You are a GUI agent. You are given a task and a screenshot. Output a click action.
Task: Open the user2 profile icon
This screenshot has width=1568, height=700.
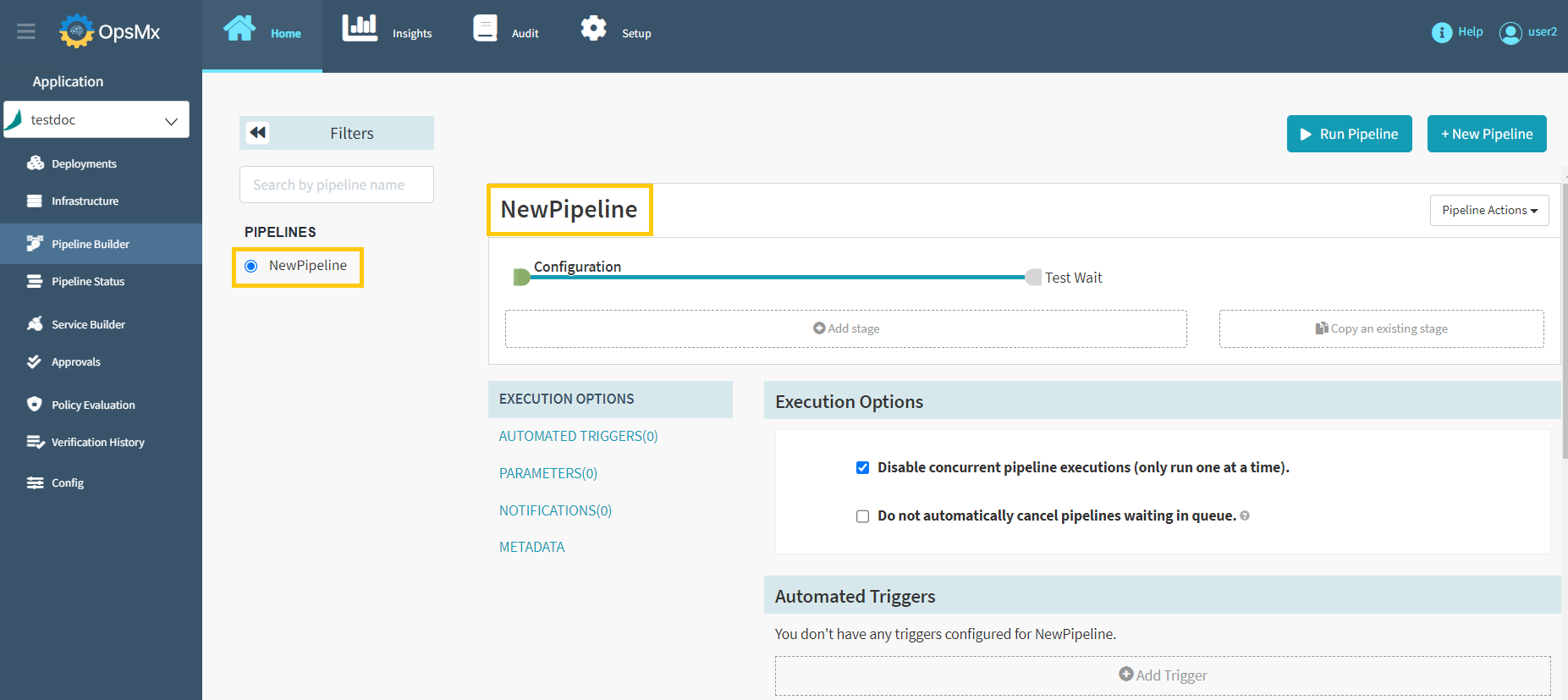(1510, 32)
